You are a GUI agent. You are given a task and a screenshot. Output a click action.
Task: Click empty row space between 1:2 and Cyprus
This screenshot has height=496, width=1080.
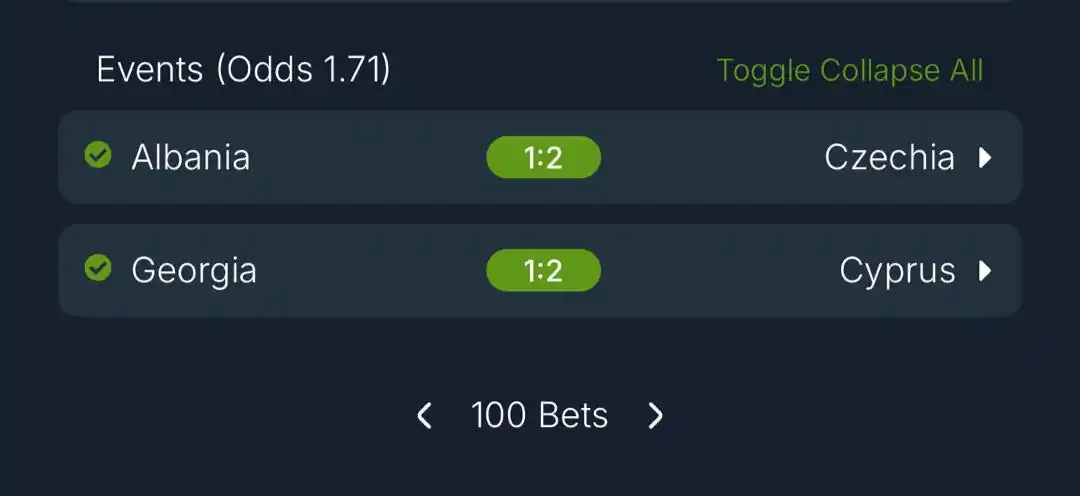pos(720,270)
